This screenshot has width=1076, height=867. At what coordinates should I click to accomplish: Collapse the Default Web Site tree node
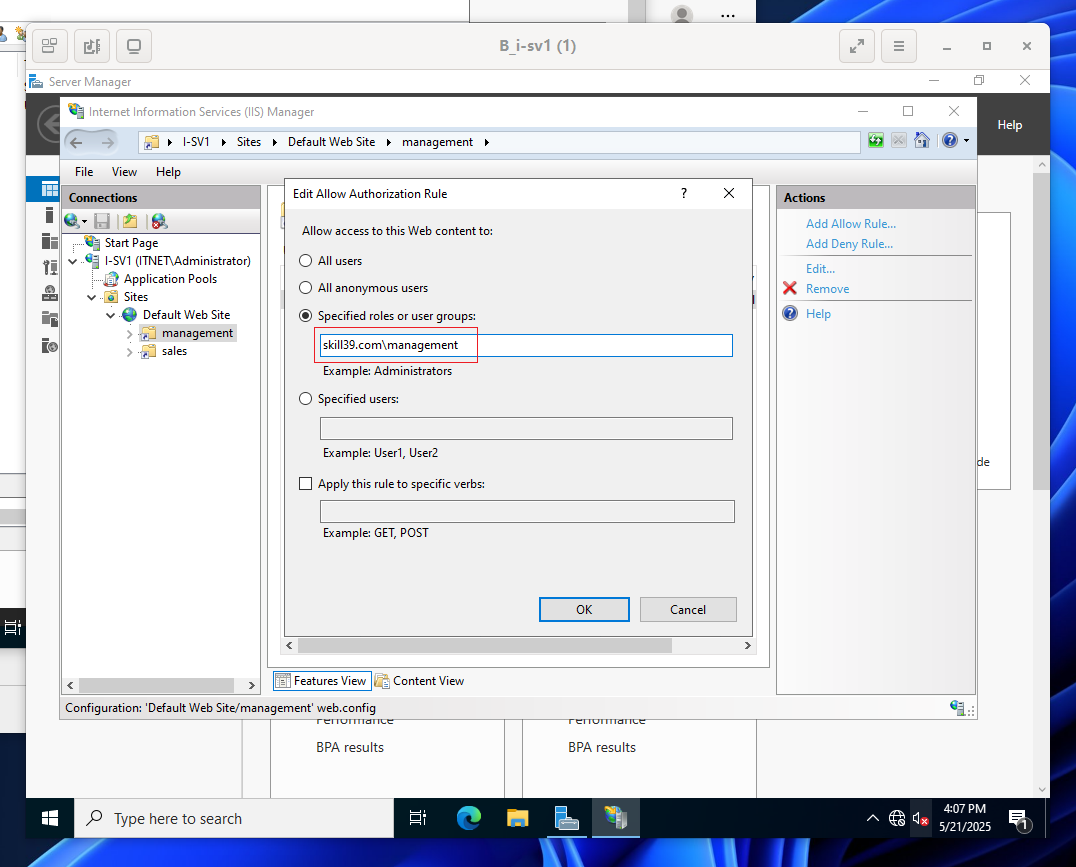tap(110, 315)
